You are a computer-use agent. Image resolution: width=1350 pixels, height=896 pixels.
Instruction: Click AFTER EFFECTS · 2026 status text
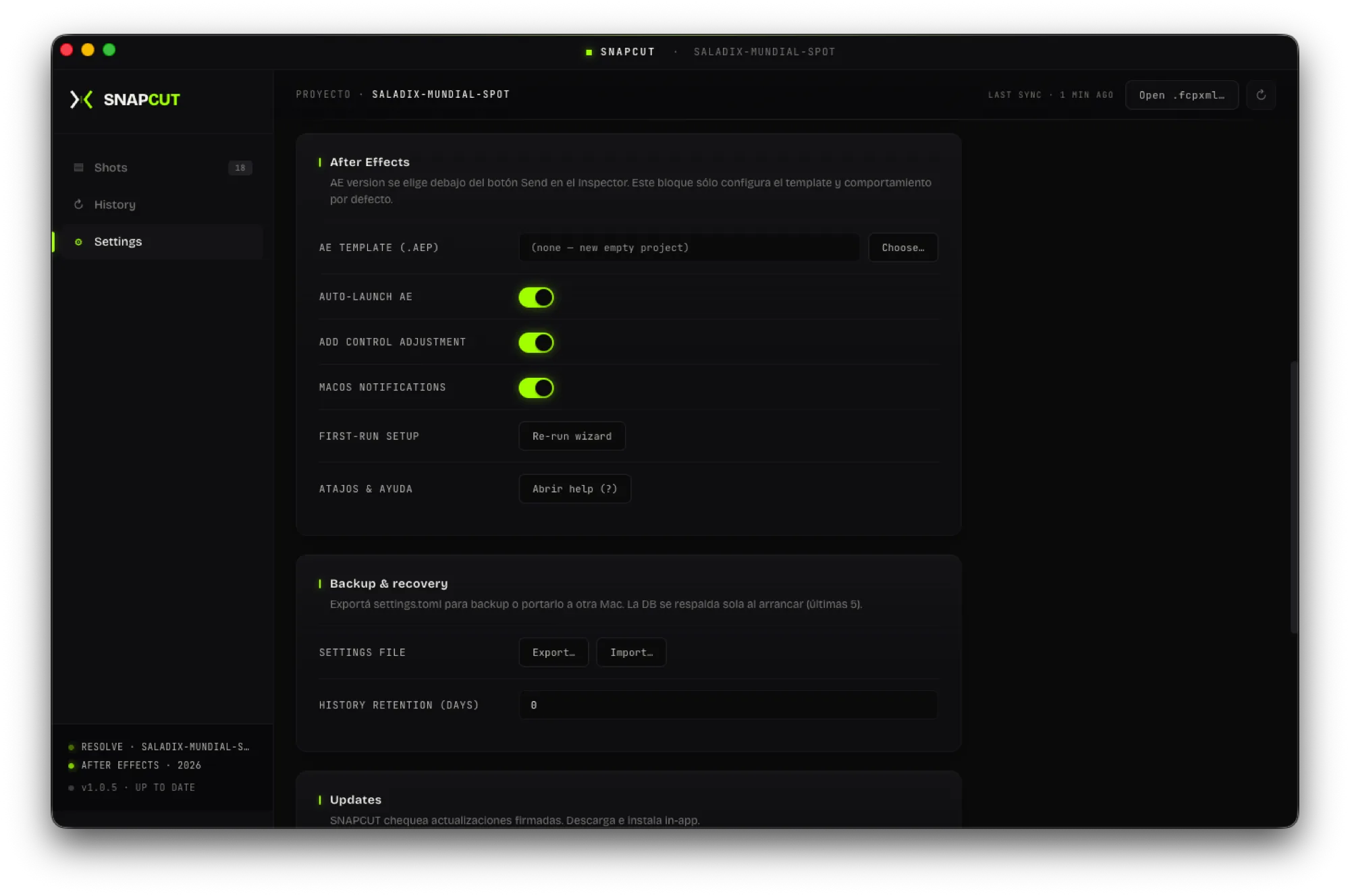[141, 765]
